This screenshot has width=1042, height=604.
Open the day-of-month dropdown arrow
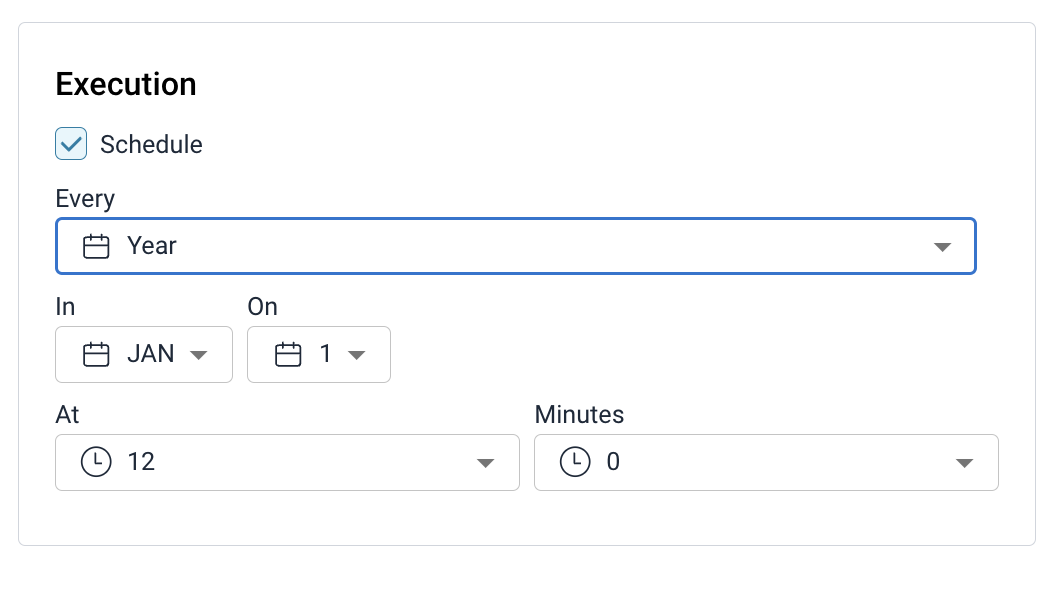(357, 355)
